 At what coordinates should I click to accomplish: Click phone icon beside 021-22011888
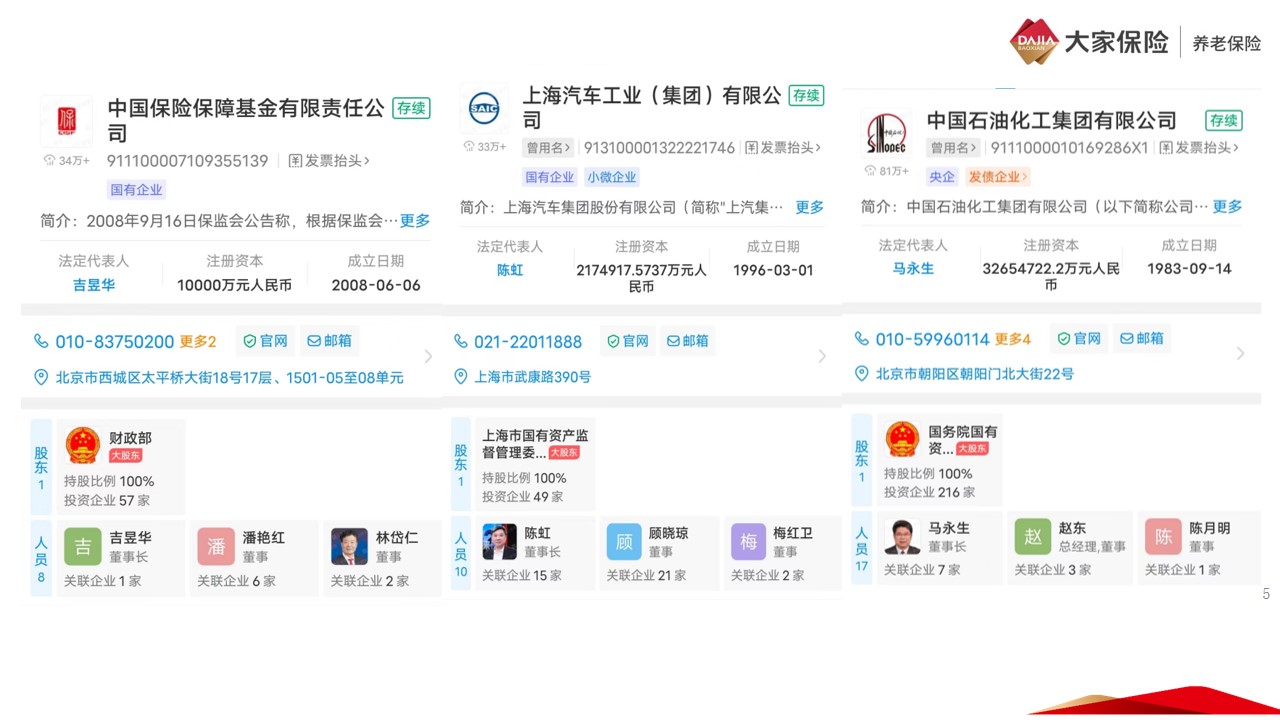[461, 341]
